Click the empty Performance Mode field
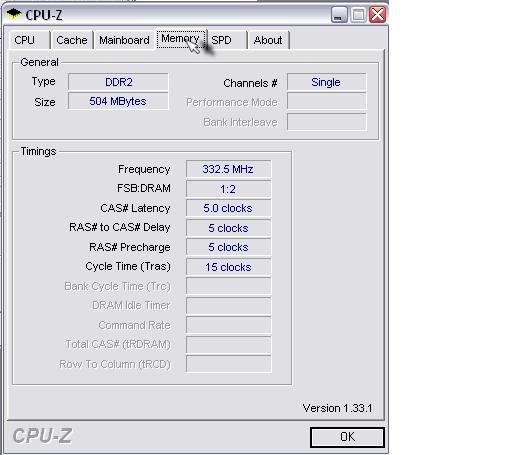Image resolution: width=512 pixels, height=455 pixels. tap(326, 102)
